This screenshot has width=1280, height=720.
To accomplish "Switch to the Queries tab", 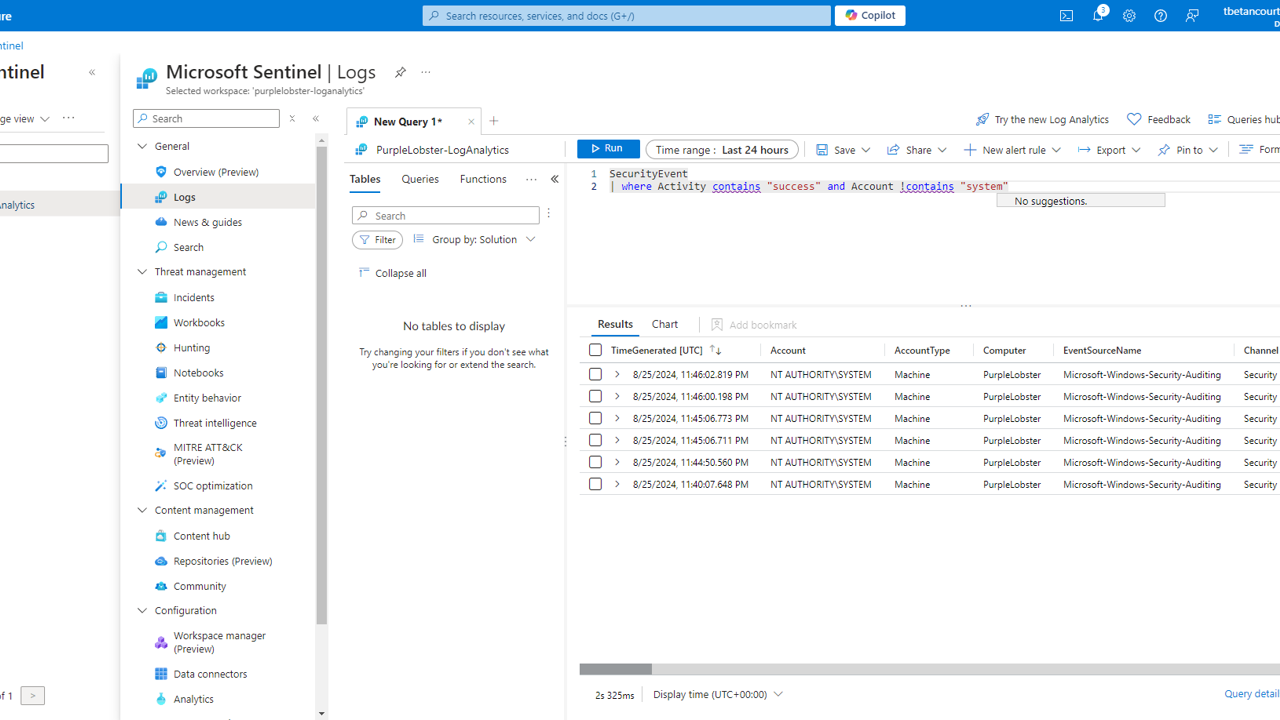I will click(x=420, y=180).
